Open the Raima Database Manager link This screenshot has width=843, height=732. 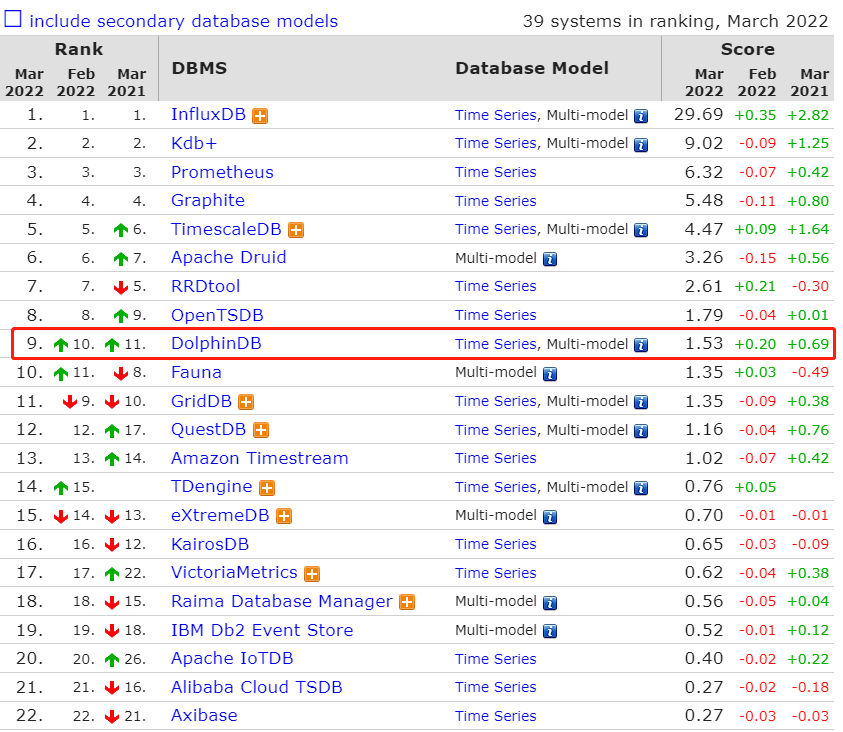click(282, 601)
